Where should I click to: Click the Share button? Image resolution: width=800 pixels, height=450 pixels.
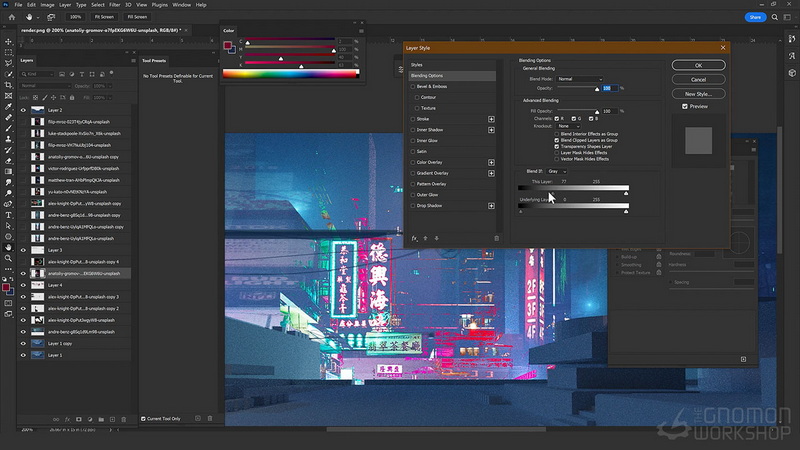pos(755,17)
